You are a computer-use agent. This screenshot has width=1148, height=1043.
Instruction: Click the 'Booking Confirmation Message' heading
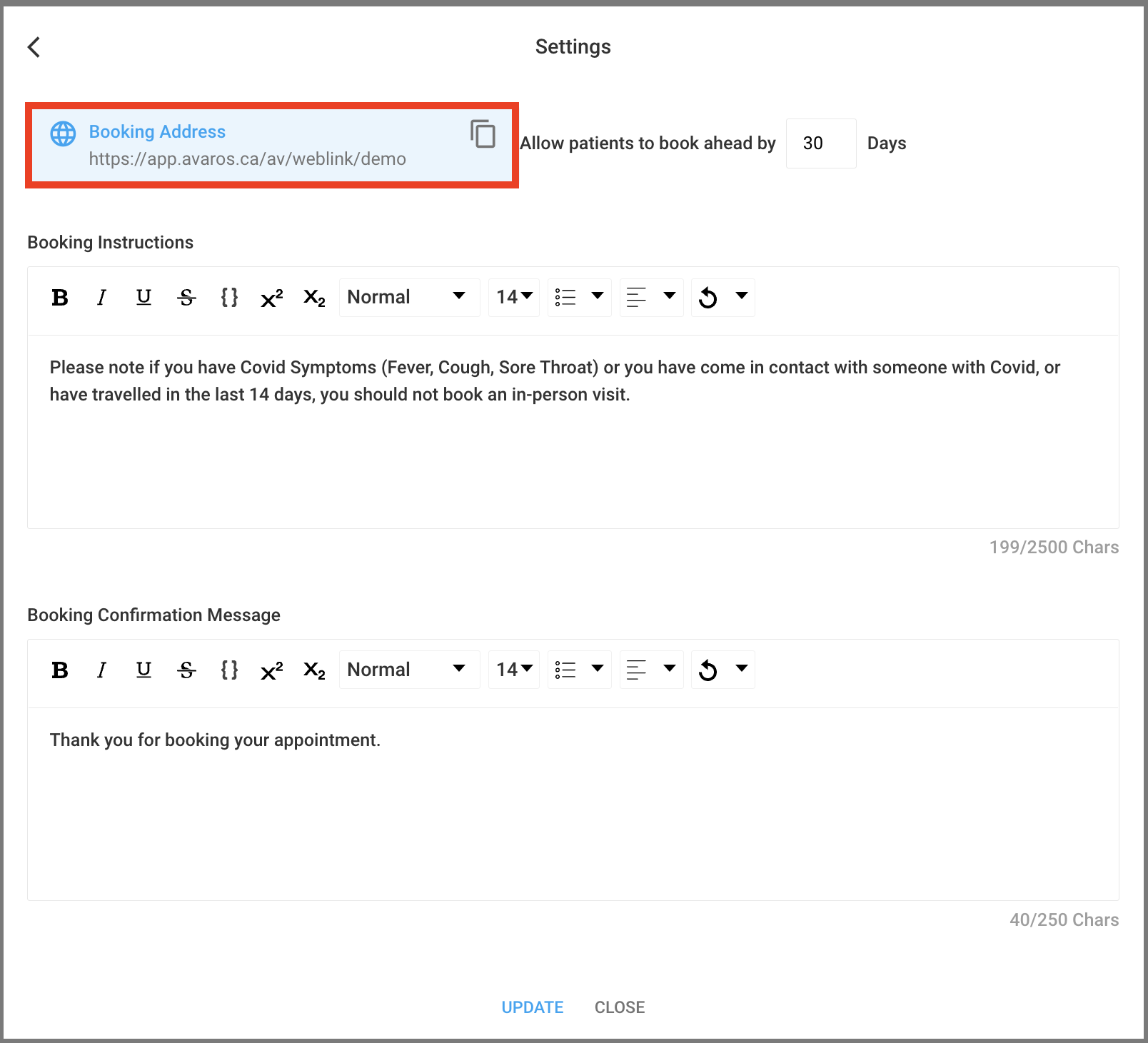[x=153, y=615]
